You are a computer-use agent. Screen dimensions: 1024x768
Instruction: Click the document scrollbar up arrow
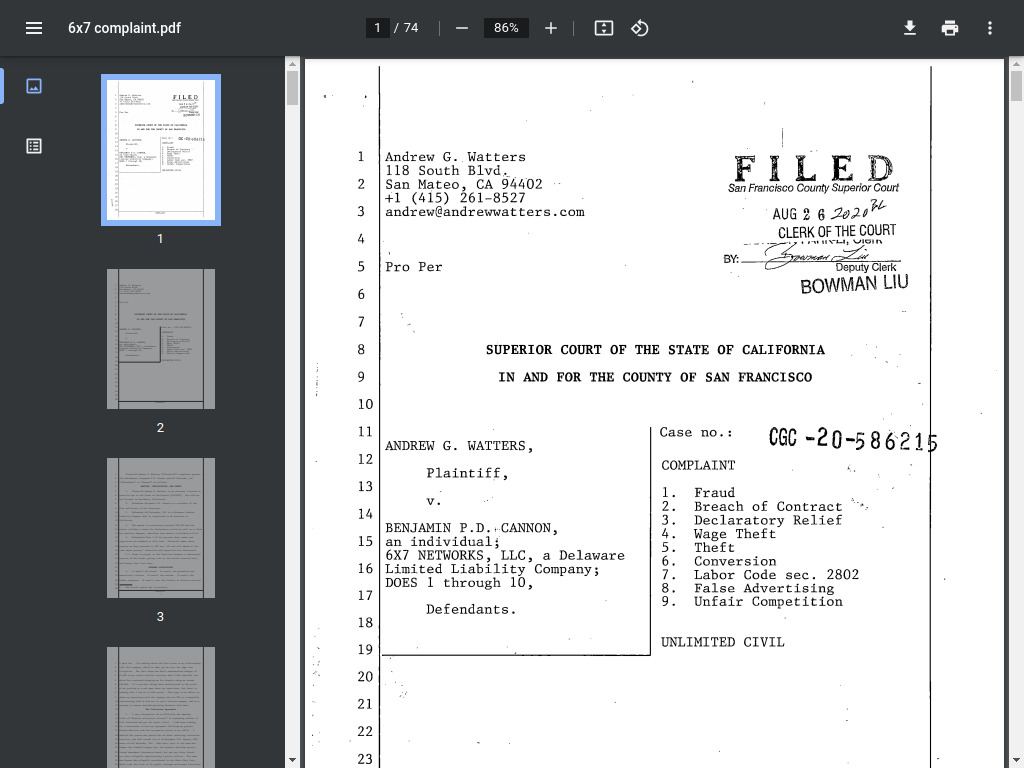[x=1016, y=63]
